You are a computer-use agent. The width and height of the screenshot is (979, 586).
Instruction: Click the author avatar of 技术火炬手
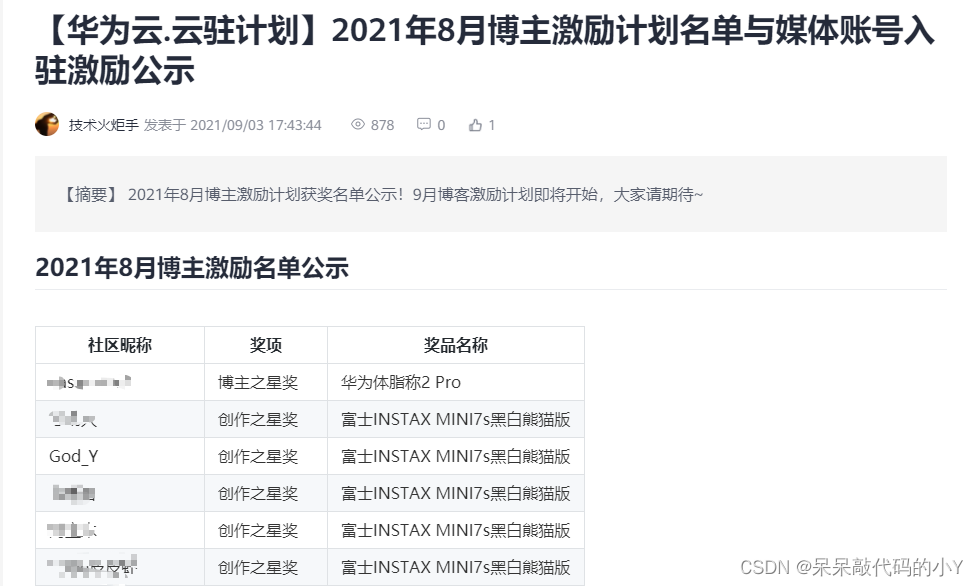[x=47, y=124]
